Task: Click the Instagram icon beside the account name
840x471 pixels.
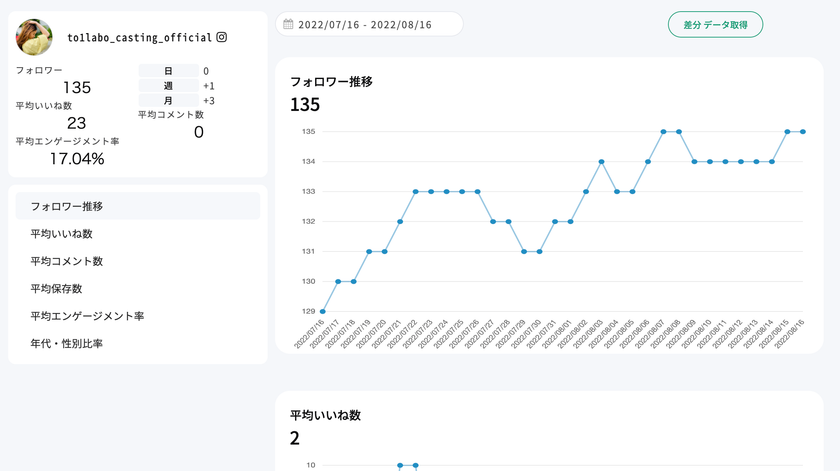Action: pyautogui.click(x=222, y=37)
